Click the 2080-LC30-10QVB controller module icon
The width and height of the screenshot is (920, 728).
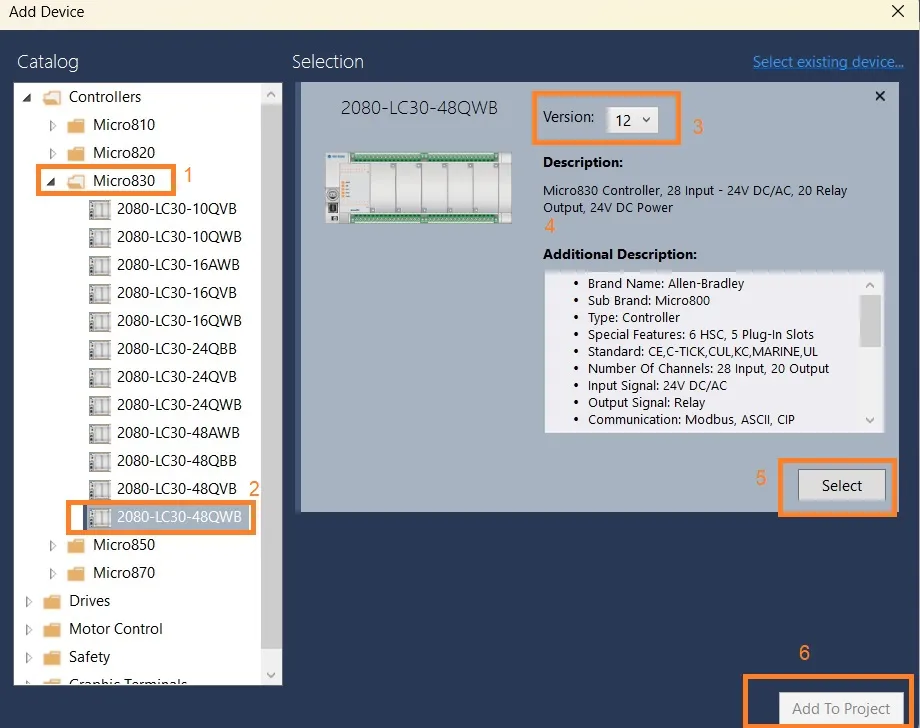[x=99, y=208]
